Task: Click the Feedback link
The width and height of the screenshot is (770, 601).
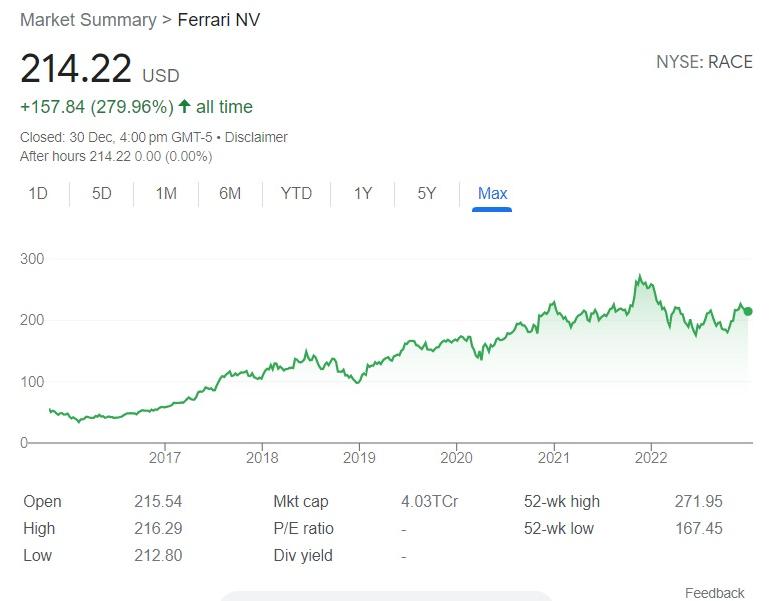Action: click(x=715, y=593)
